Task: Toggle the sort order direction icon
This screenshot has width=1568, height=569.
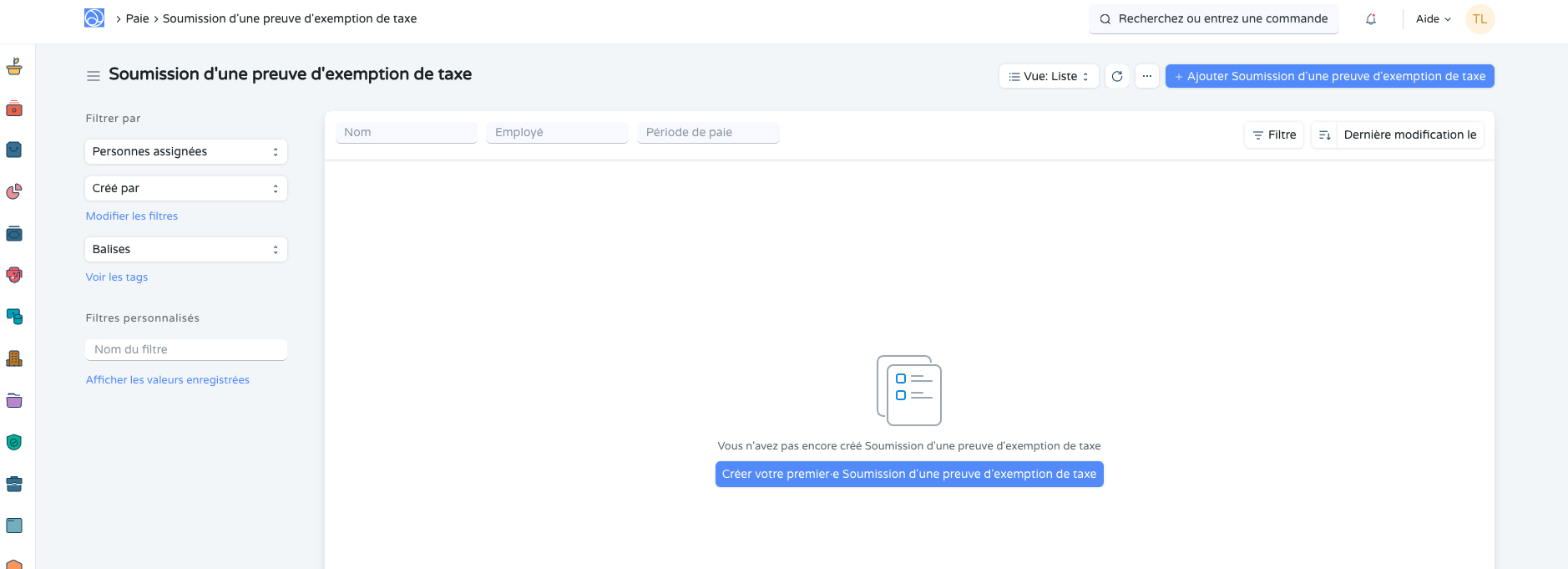Action: pyautogui.click(x=1324, y=135)
